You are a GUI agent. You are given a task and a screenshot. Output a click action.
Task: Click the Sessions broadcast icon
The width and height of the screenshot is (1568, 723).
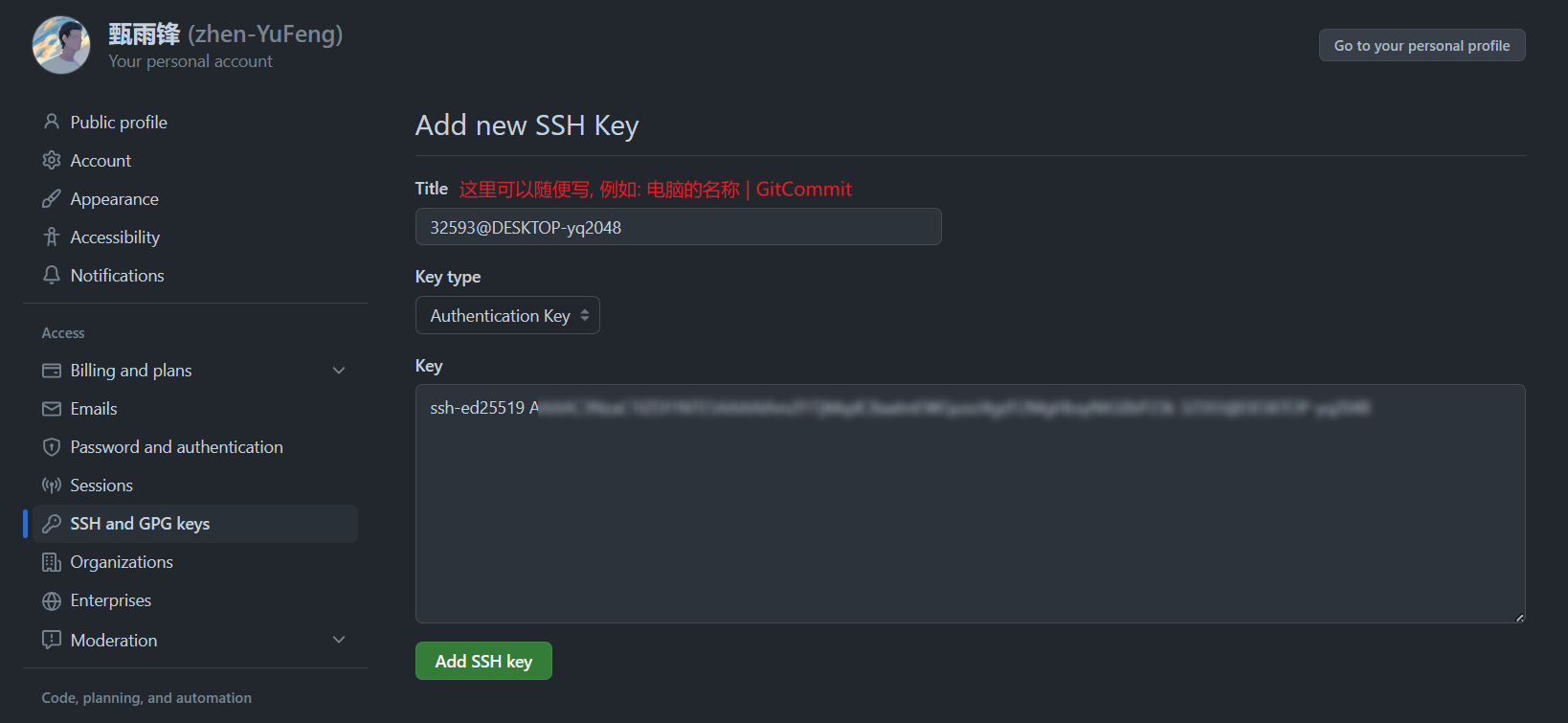[52, 486]
